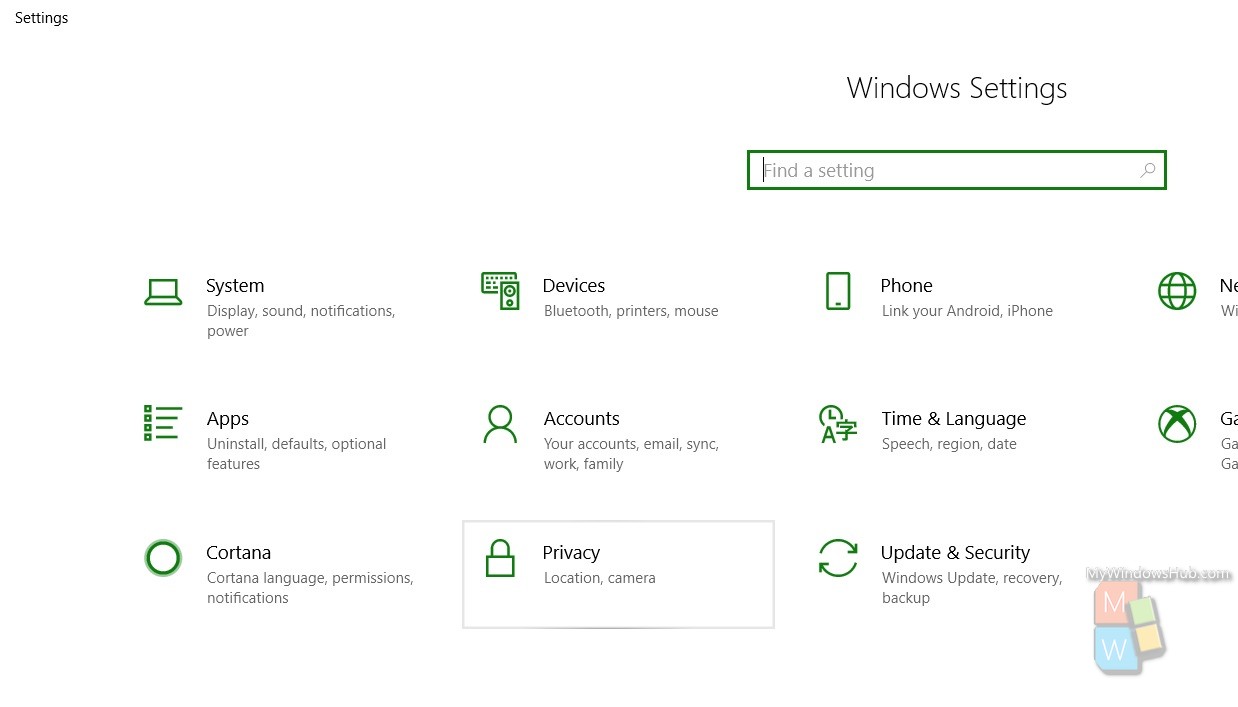Open System settings via the laptop icon
This screenshot has height=707, width=1238.
pyautogui.click(x=163, y=292)
